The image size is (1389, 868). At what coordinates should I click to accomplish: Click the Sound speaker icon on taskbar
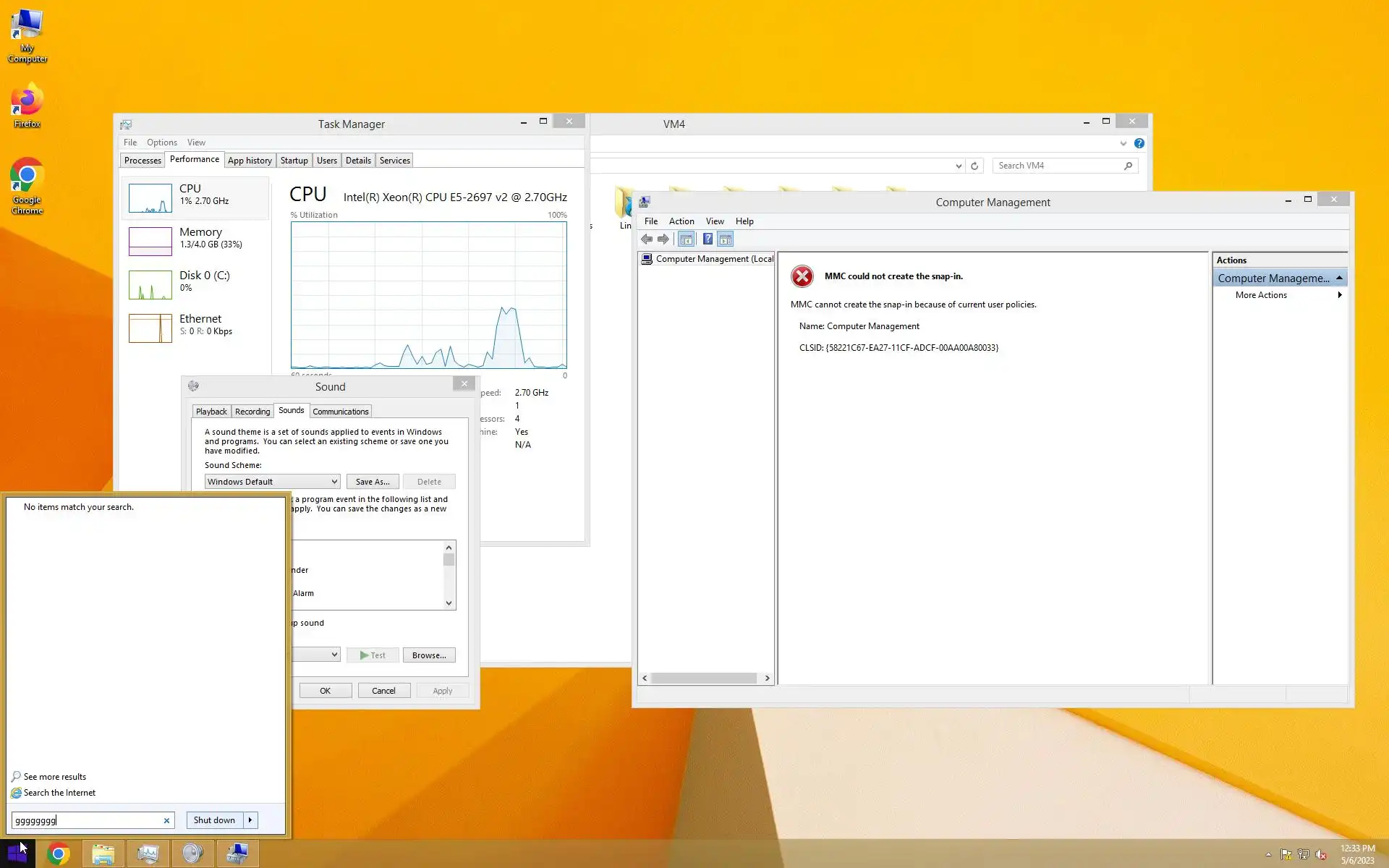(x=192, y=854)
